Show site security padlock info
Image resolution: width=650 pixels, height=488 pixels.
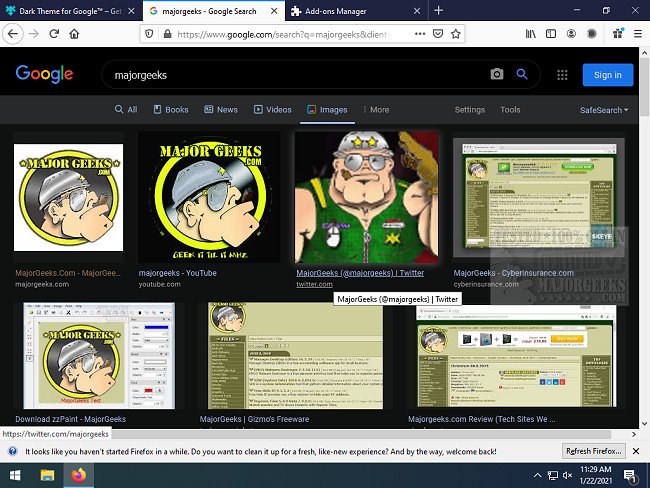coord(167,34)
